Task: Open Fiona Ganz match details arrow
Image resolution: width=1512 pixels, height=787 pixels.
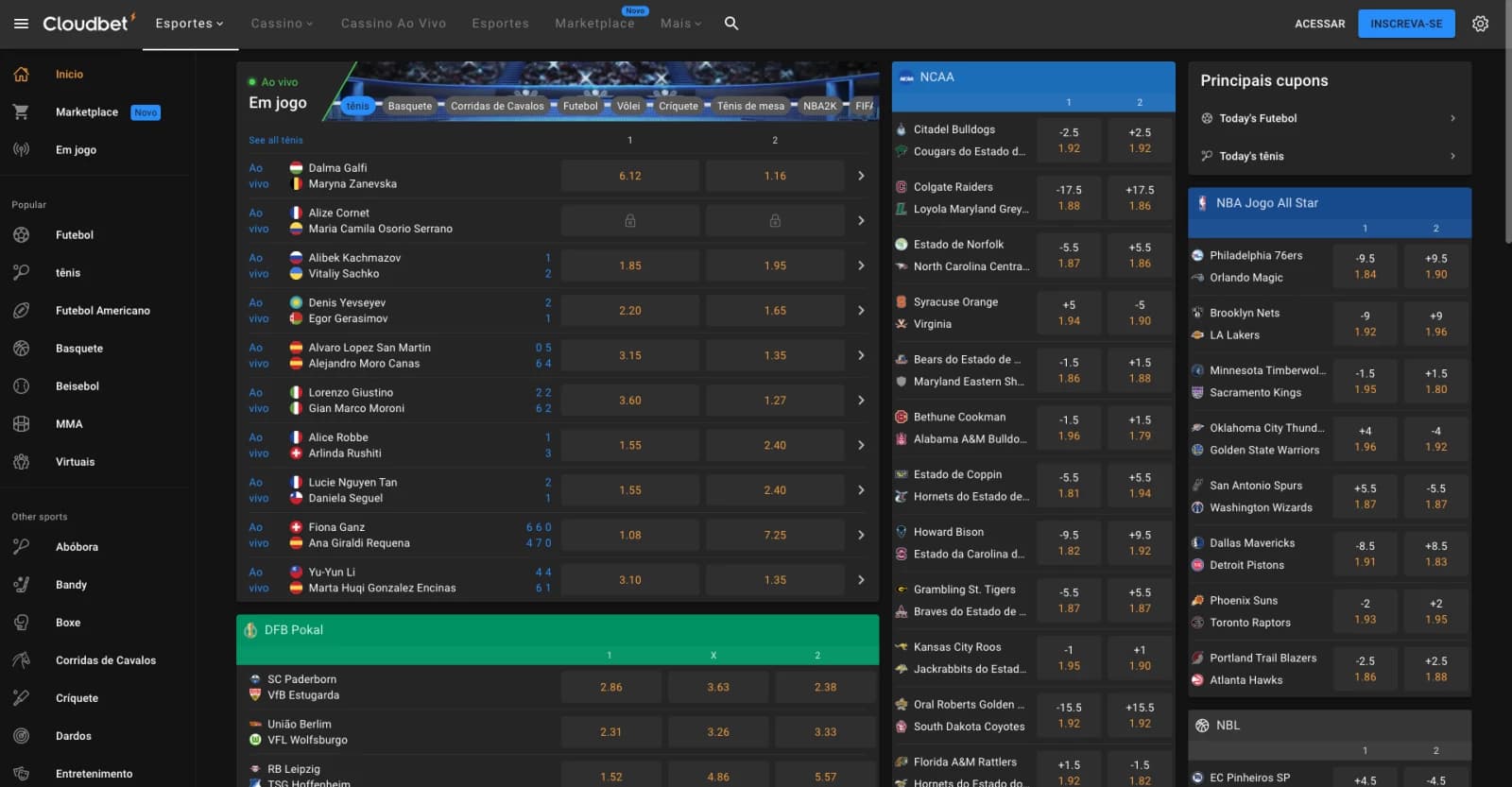Action: coord(861,535)
